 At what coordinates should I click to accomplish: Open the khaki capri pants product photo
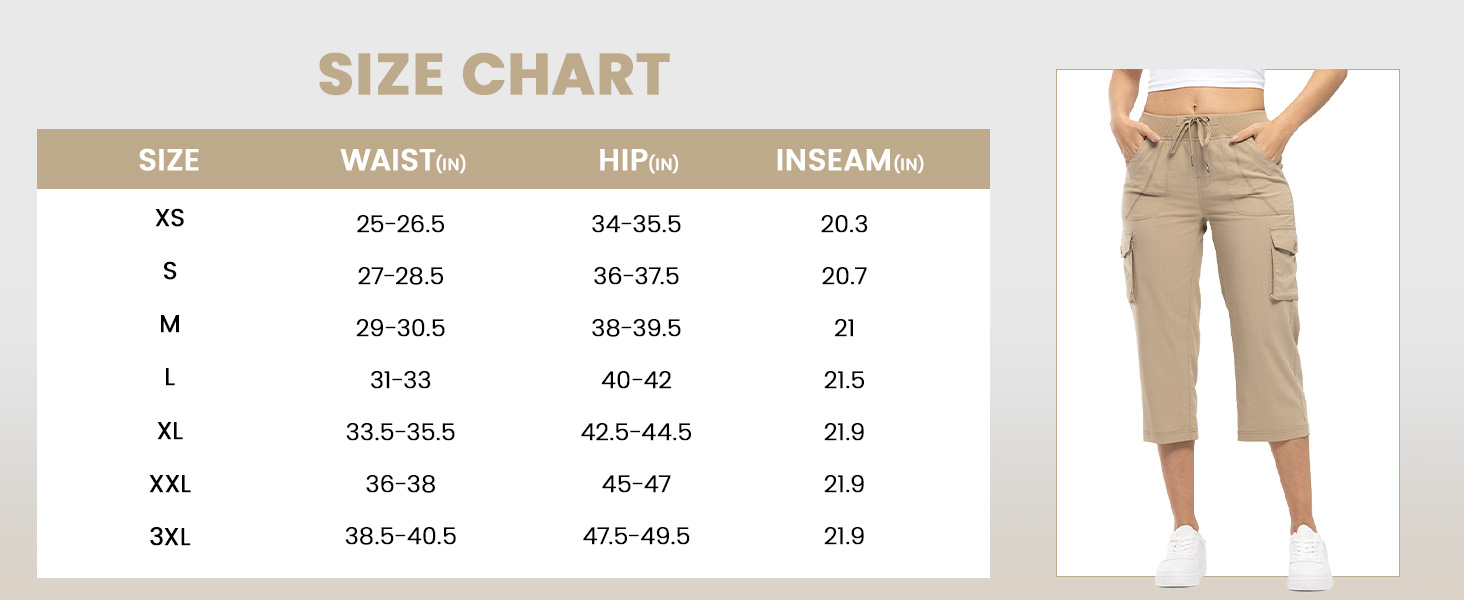click(x=1227, y=322)
